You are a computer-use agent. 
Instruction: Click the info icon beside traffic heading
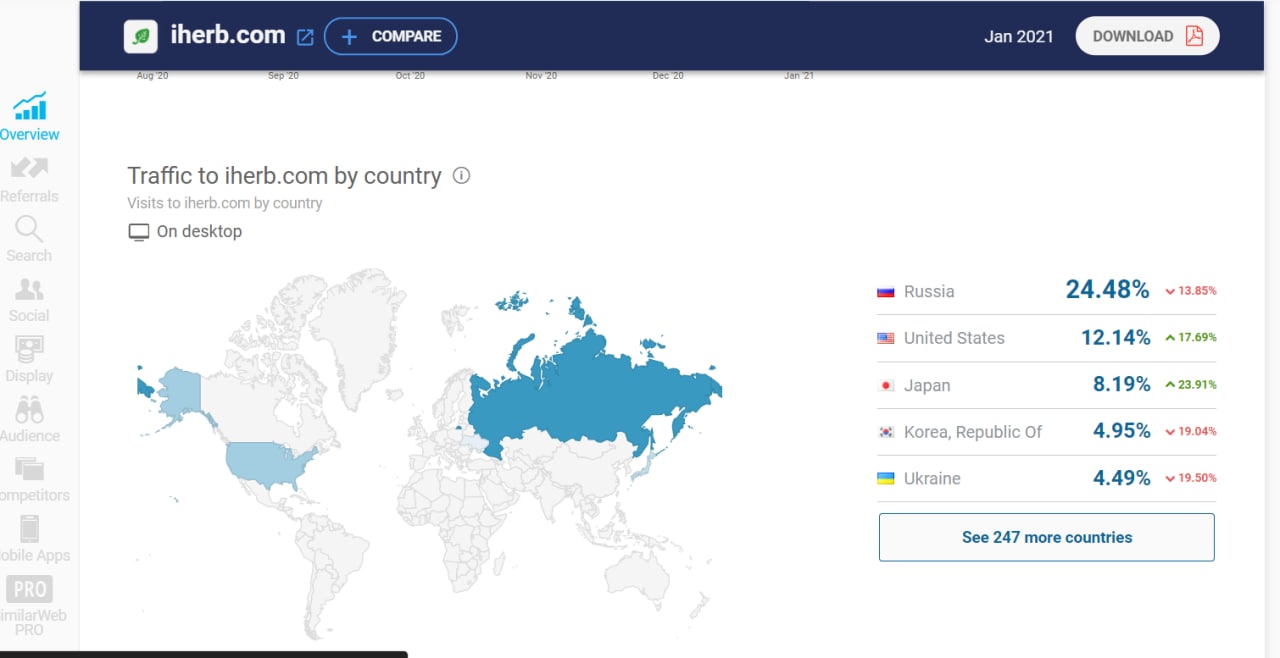(461, 175)
